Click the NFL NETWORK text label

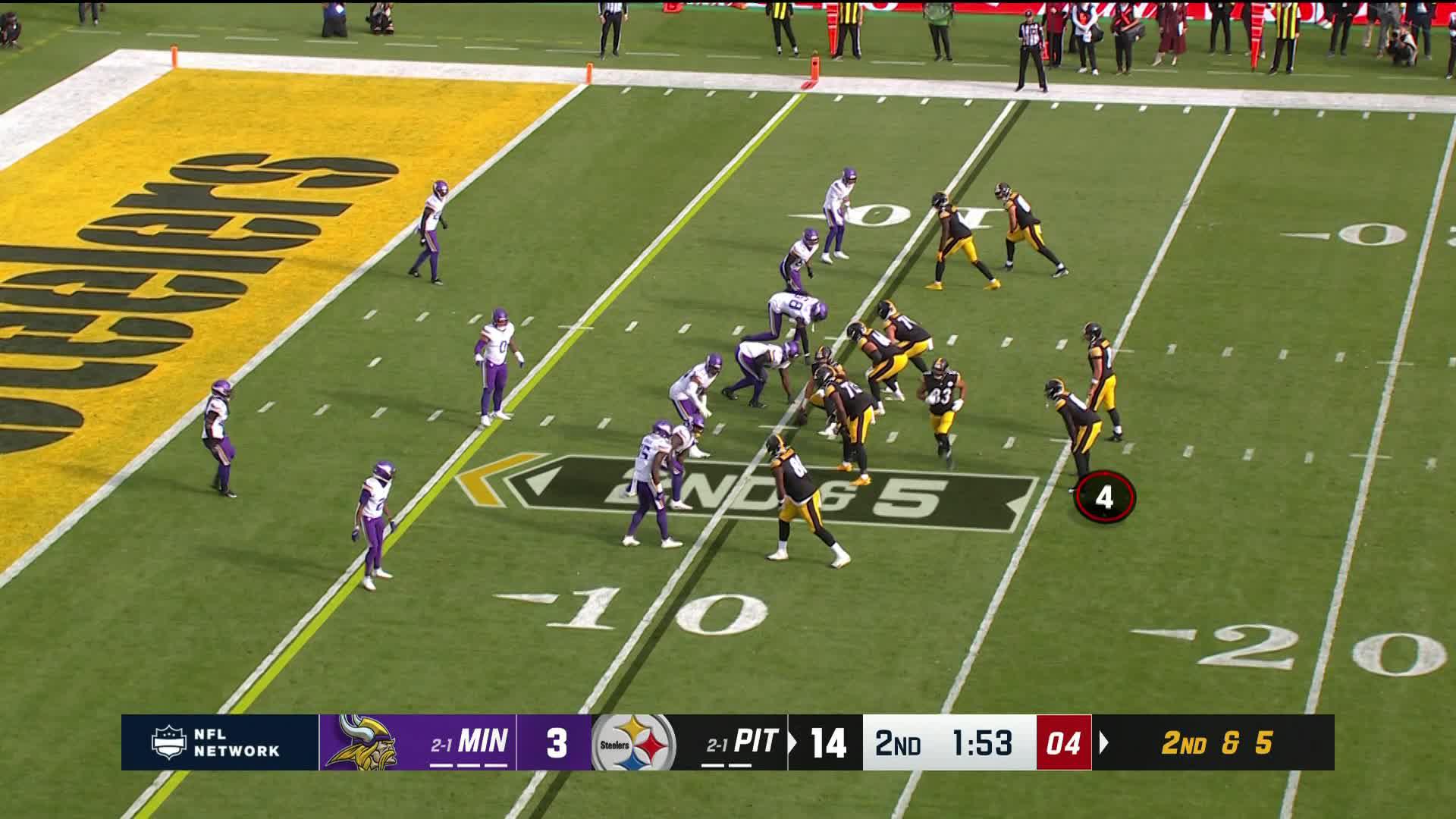tap(237, 742)
